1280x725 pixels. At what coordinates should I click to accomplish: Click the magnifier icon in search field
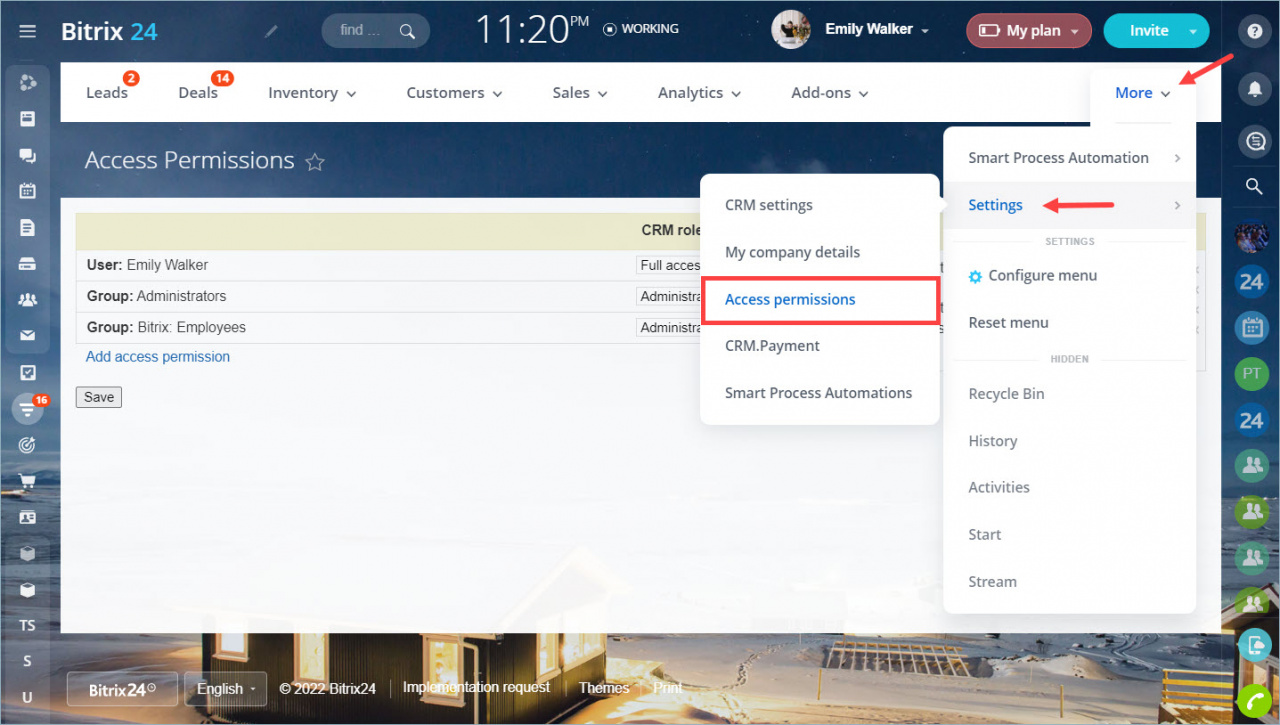tap(407, 31)
